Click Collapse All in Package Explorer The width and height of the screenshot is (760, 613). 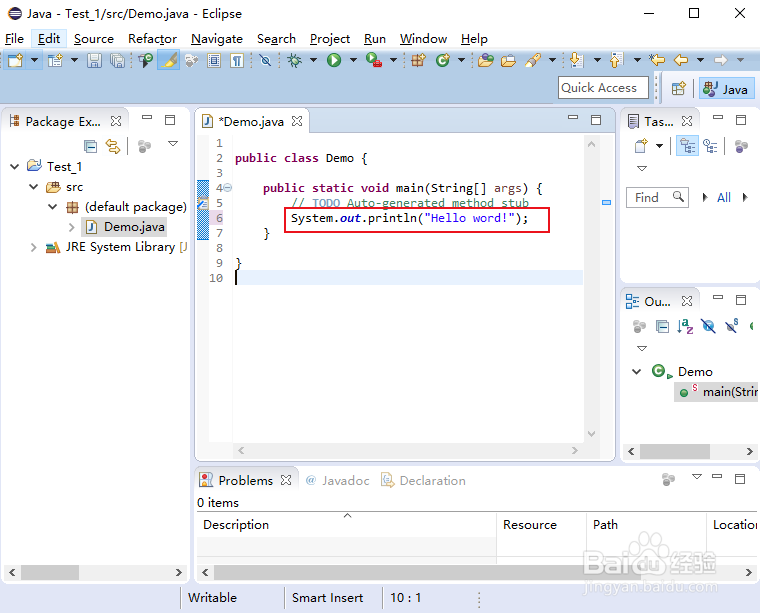[90, 146]
